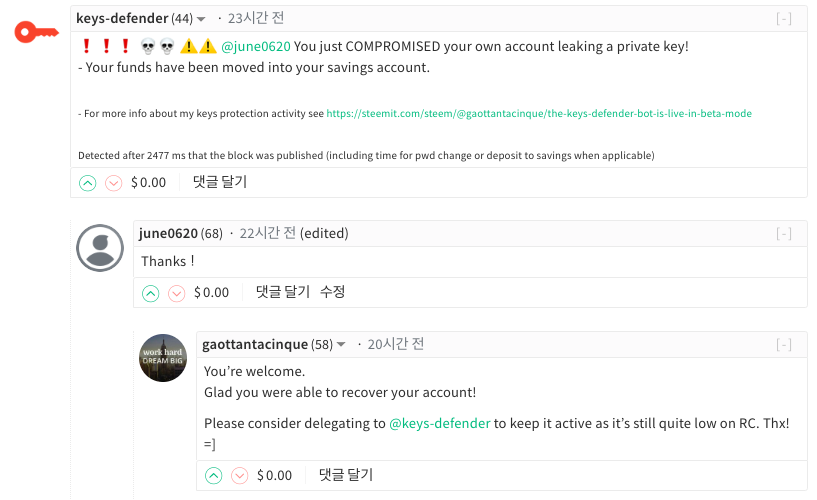
Task: Click 댓글 달기 under keys-defender comment
Action: [219, 182]
